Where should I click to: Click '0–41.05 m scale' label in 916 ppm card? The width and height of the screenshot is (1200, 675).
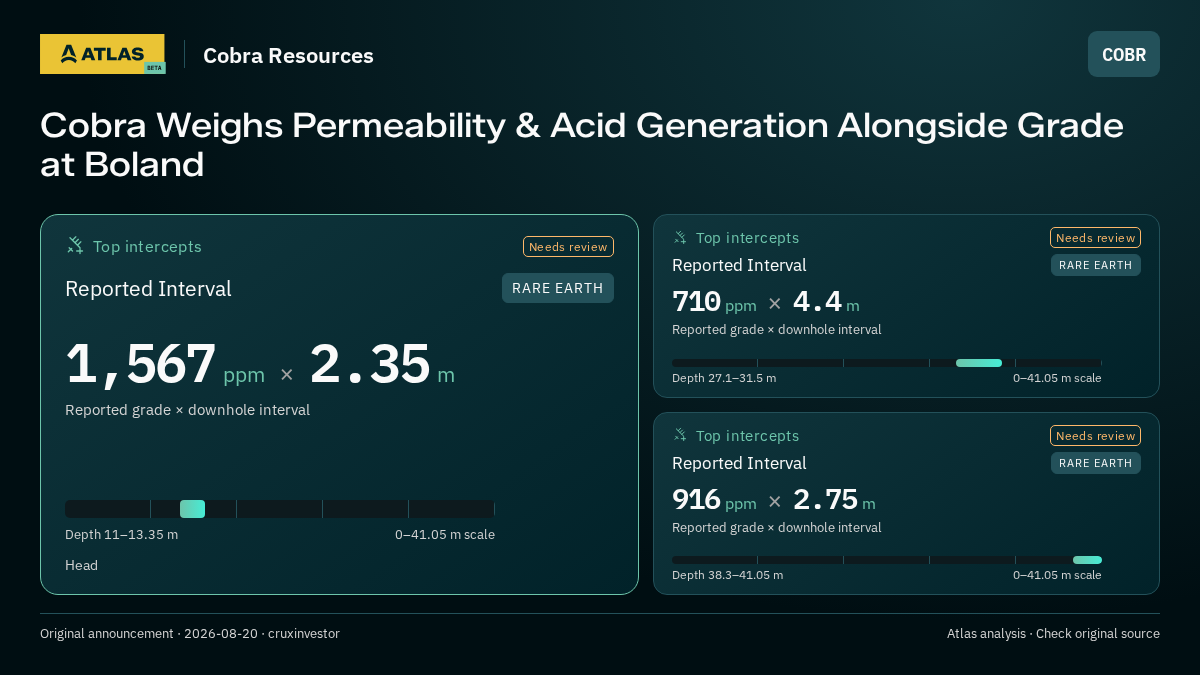pos(1057,575)
